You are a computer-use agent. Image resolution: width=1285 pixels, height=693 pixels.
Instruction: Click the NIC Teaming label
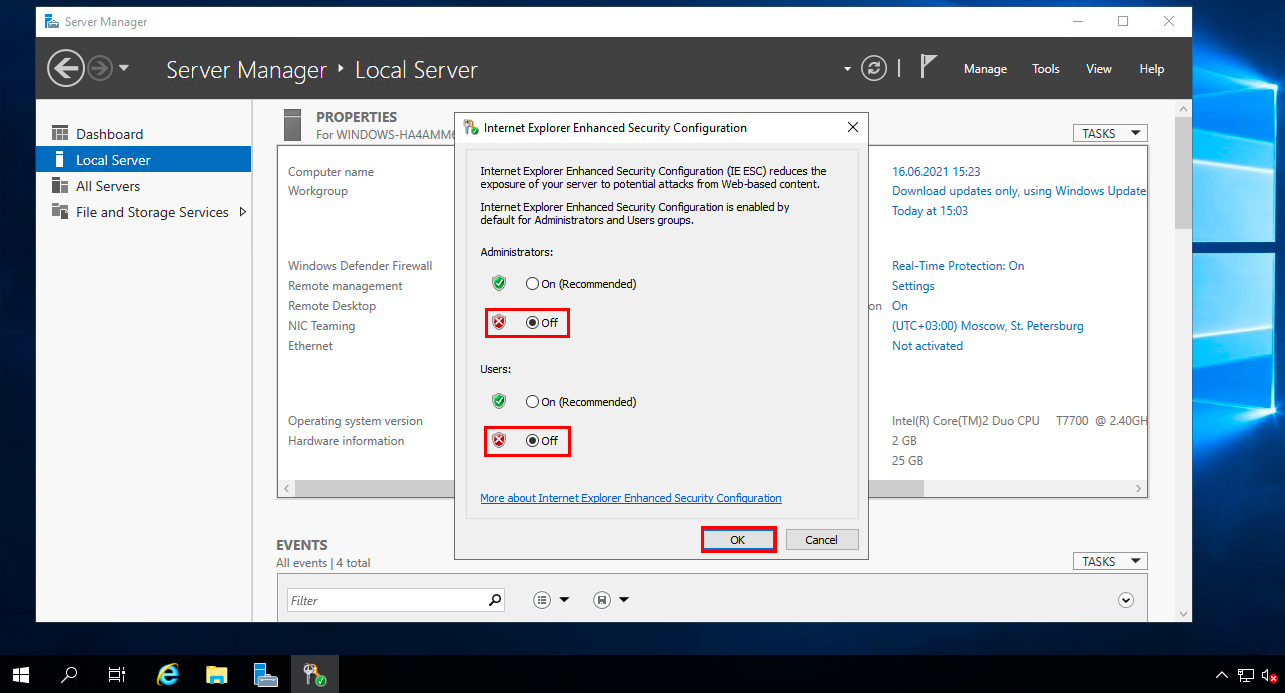tap(322, 326)
